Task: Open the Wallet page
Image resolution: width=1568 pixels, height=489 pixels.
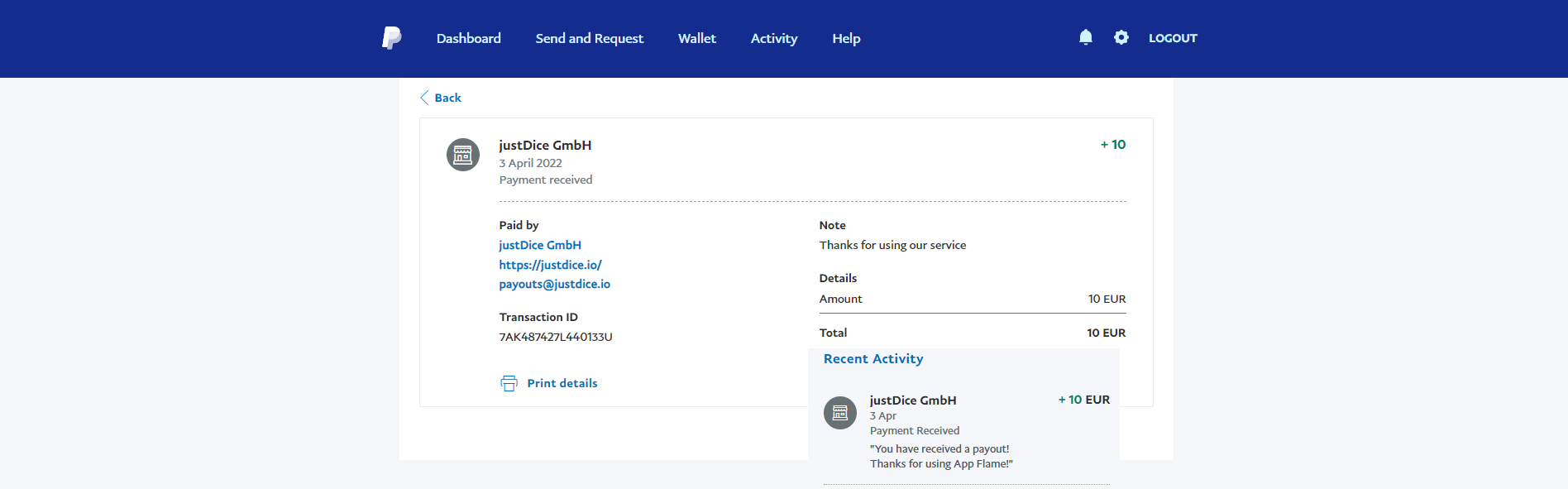Action: point(697,38)
